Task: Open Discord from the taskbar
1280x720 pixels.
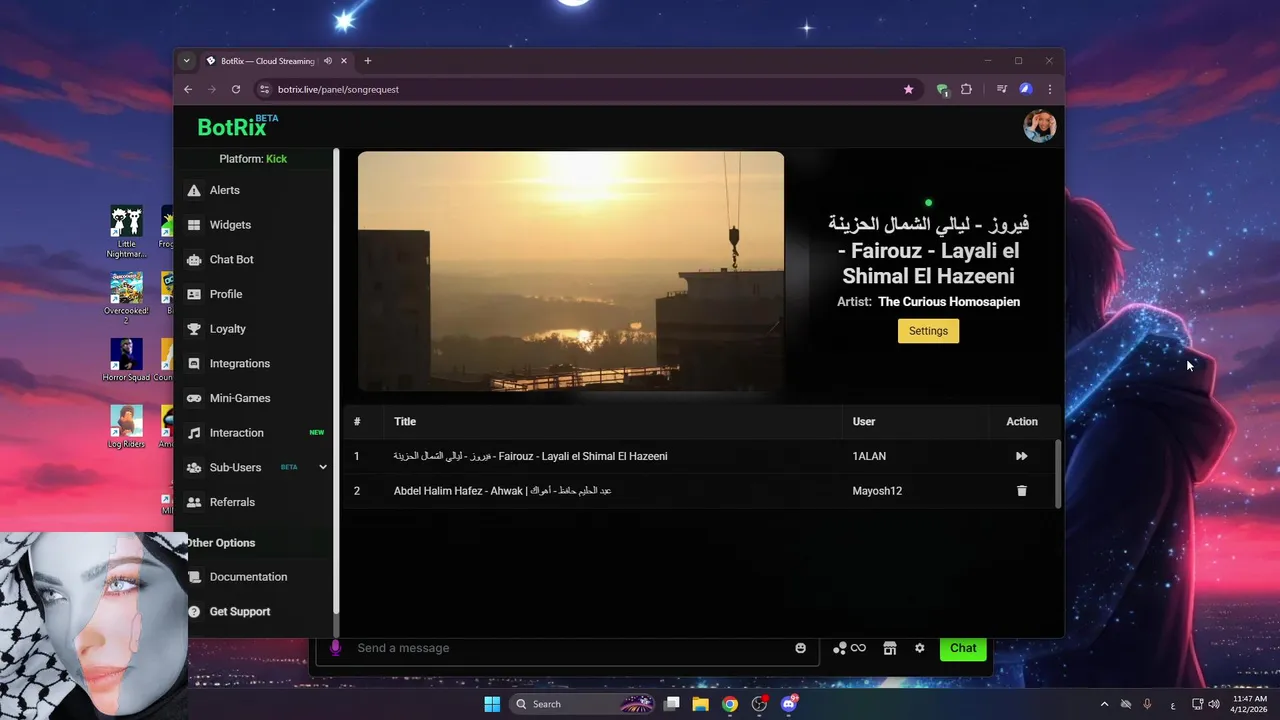Action: [788, 704]
